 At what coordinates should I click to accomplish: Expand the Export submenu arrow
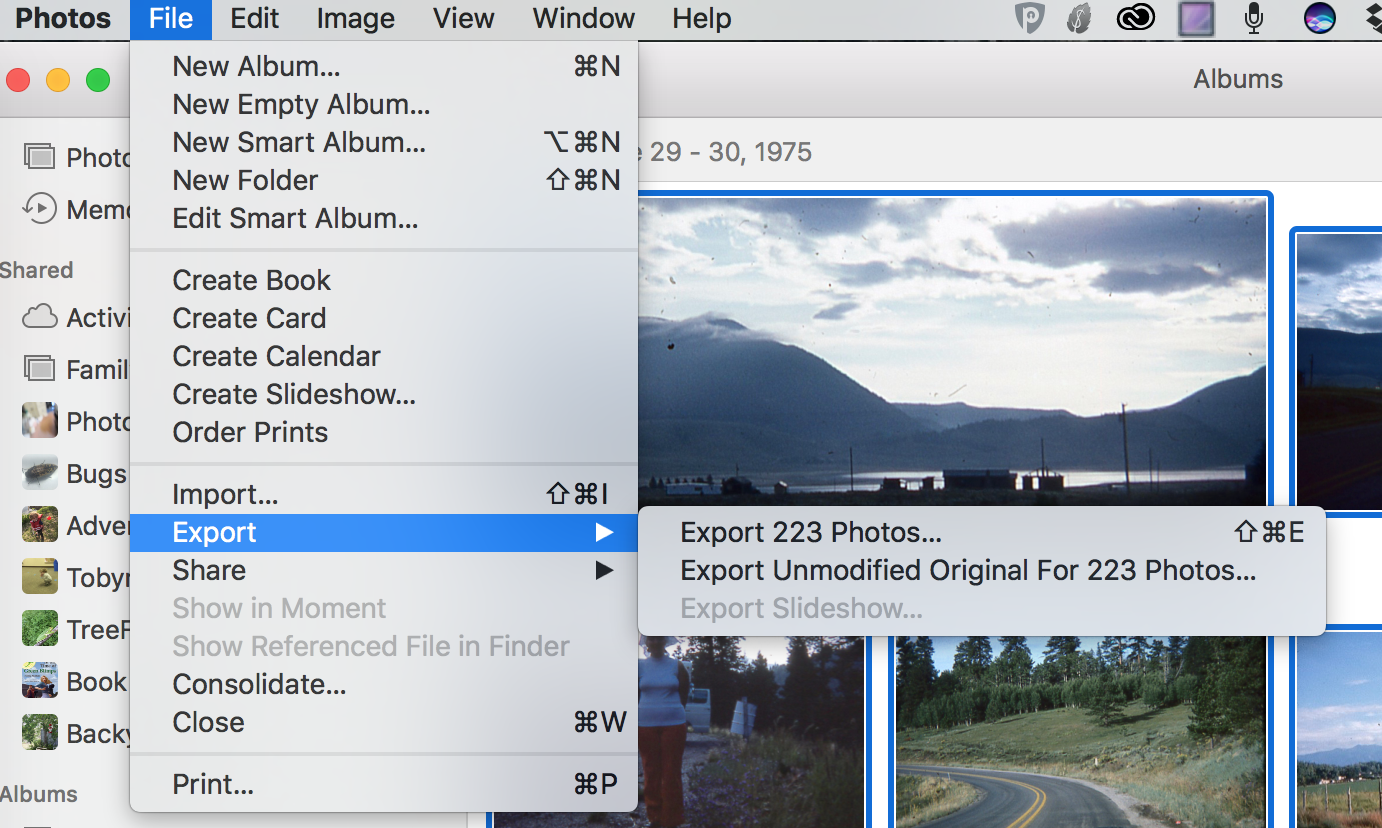pyautogui.click(x=604, y=533)
